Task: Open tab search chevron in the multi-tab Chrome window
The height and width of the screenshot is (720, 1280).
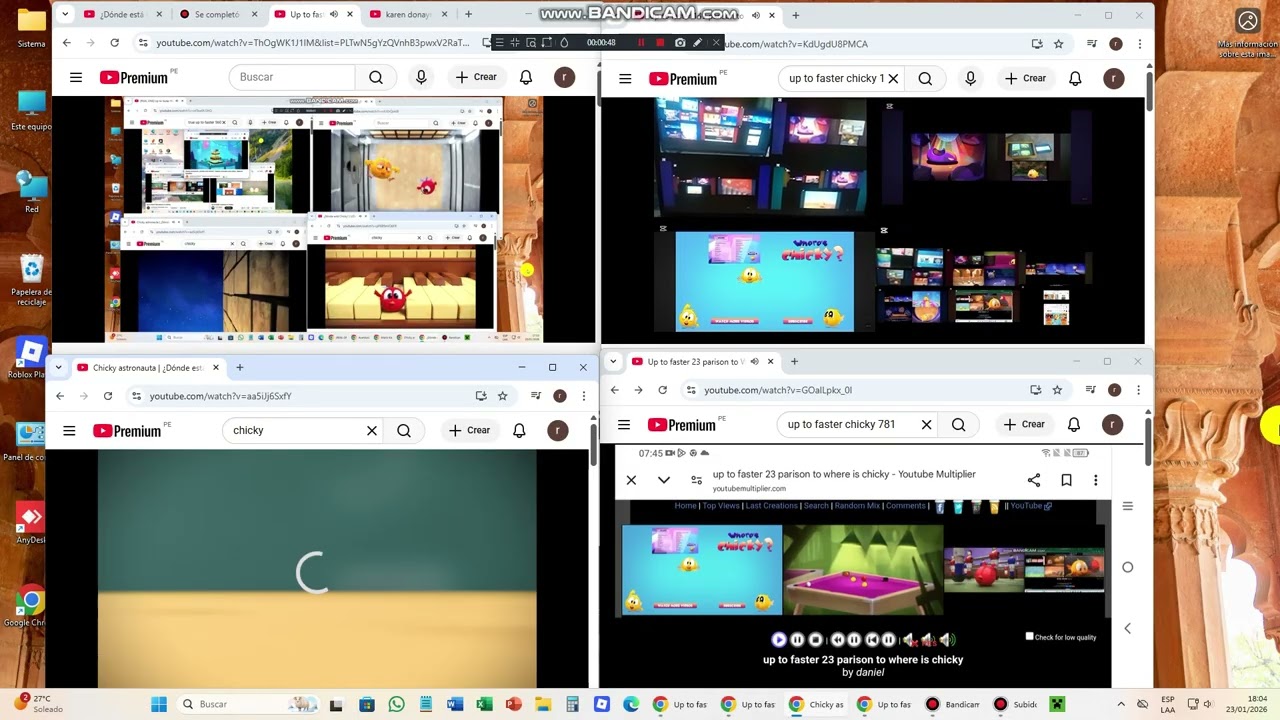Action: pos(65,14)
